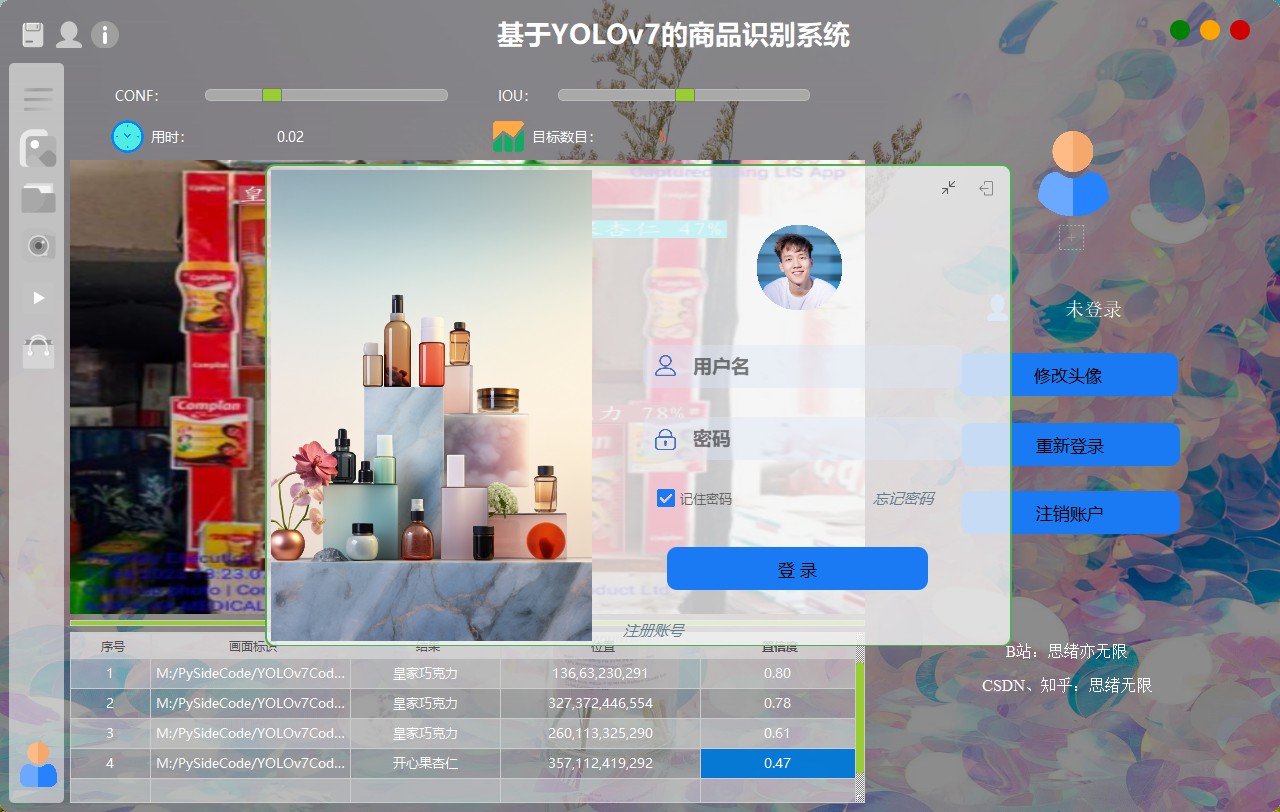1280x812 pixels.
Task: Click the bar chart icon beside 目标数目
Action: click(508, 136)
